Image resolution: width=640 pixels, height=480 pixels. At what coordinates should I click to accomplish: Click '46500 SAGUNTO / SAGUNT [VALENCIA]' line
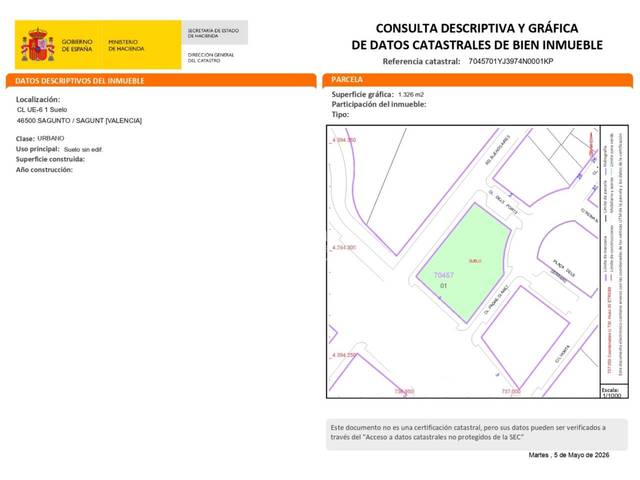[79, 120]
